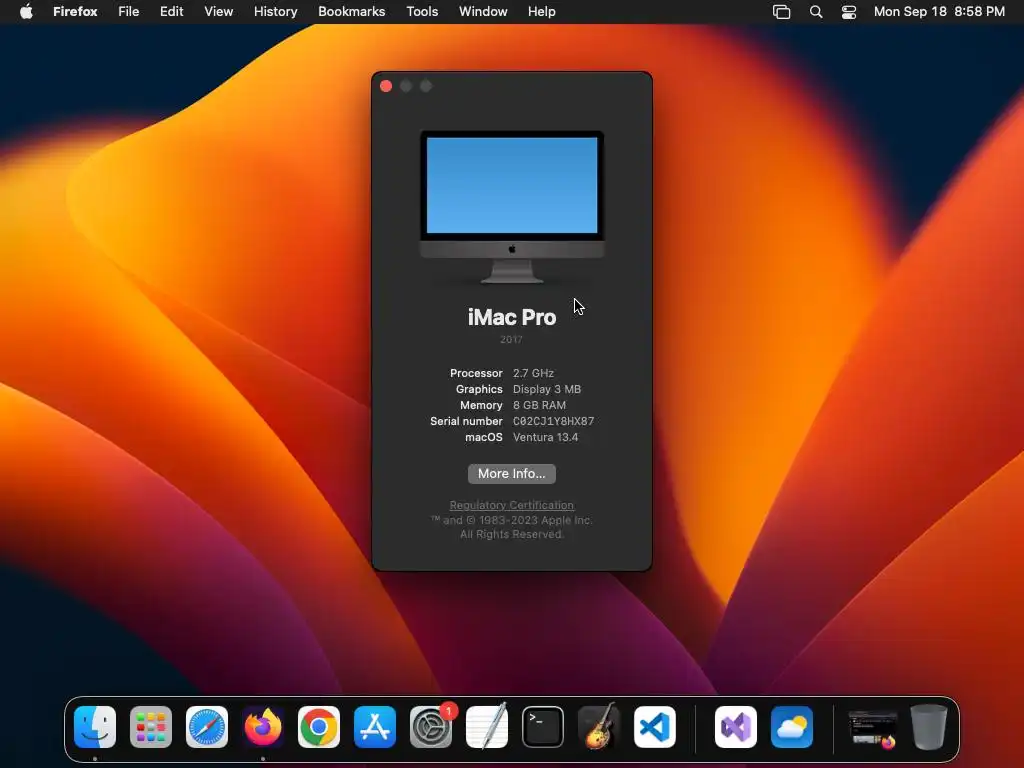This screenshot has width=1024, height=768.
Task: Open the Trash in the Dock
Action: tap(929, 727)
